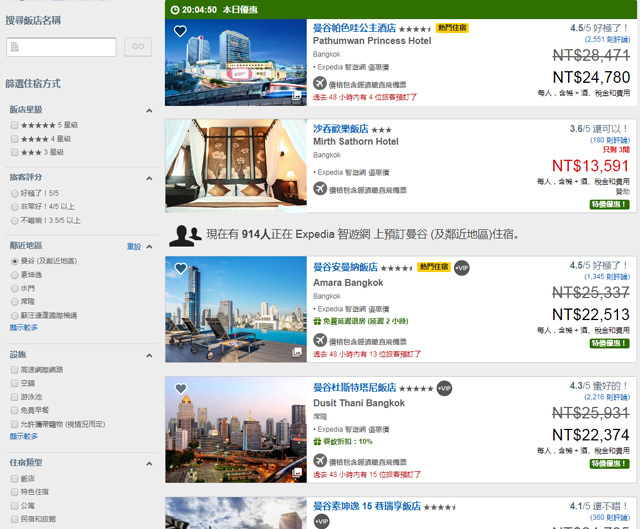Viewport: 640px width, 529px height.
Task: Click the GO search button
Action: (138, 47)
